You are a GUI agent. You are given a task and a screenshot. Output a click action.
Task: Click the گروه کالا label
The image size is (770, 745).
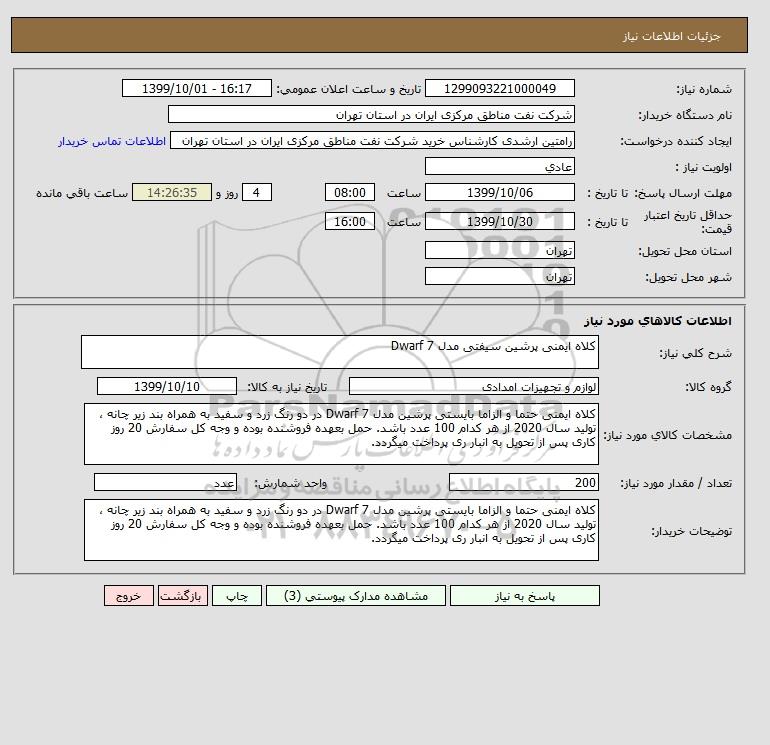709,387
